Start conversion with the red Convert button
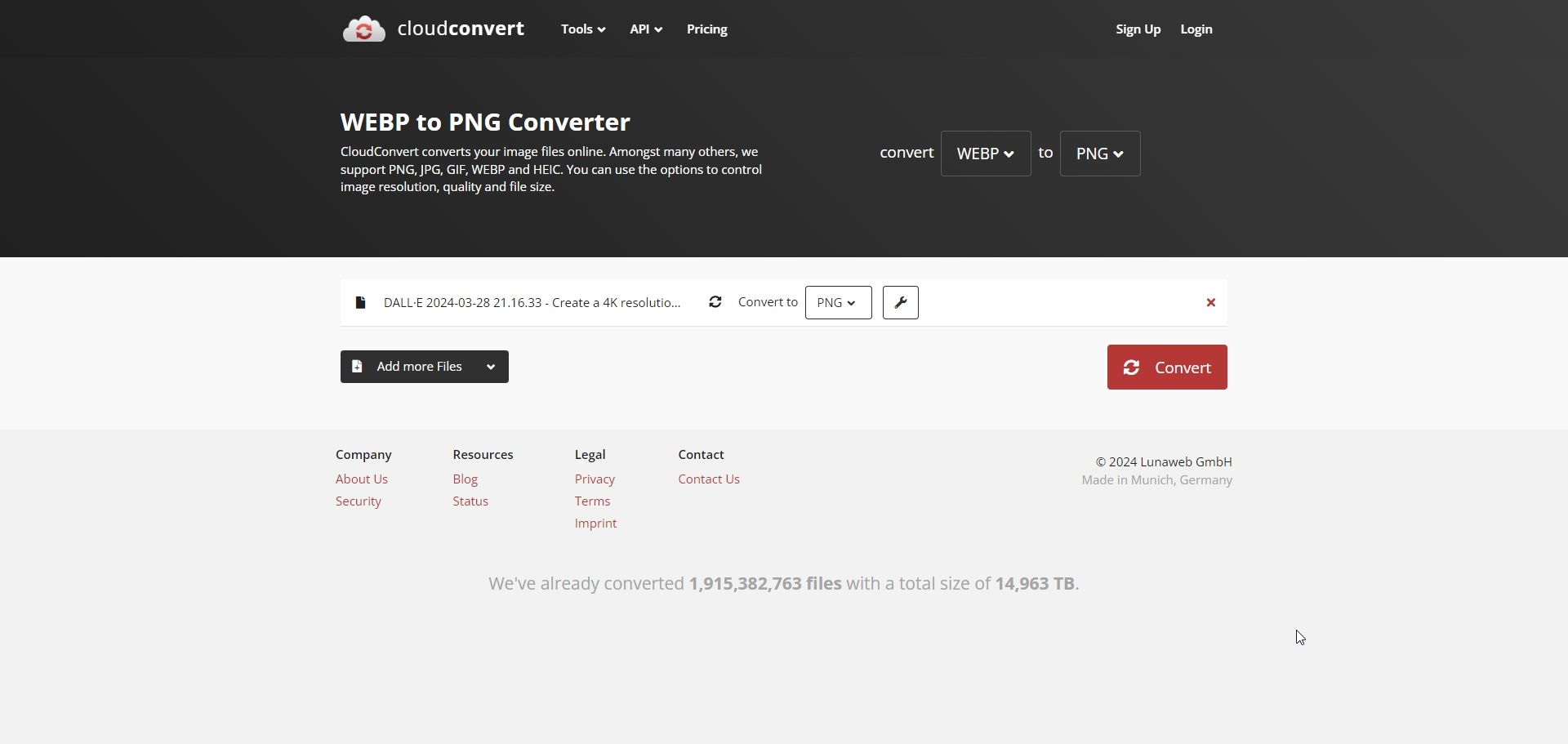Image resolution: width=1568 pixels, height=744 pixels. tap(1167, 368)
